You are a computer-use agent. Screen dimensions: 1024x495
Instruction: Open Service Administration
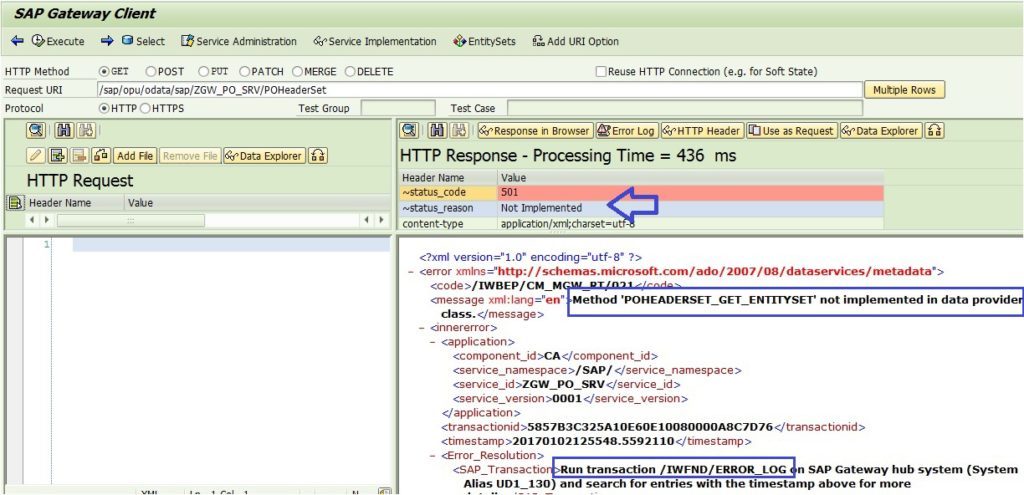[x=238, y=41]
